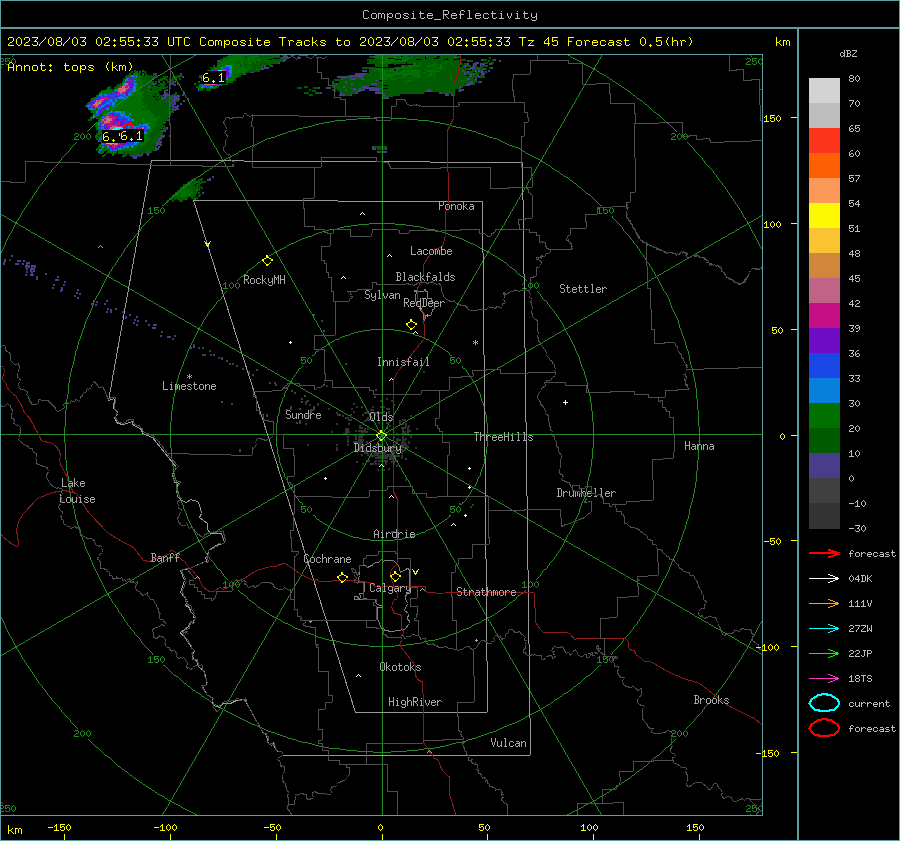Pick the blue swatch below 36 dBZ
Image resolution: width=900 pixels, height=841 pixels.
[824, 365]
